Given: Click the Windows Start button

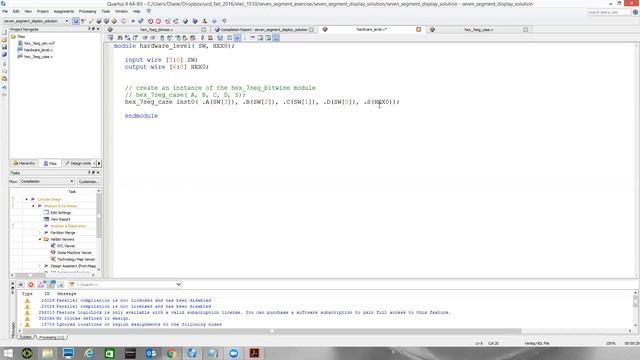Looking at the screenshot, I should tap(8, 353).
